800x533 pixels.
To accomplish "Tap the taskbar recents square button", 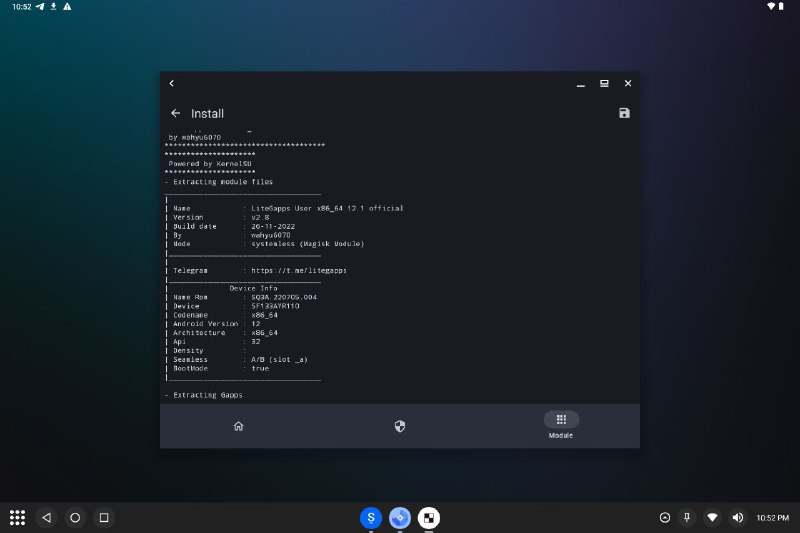I will pos(104,518).
